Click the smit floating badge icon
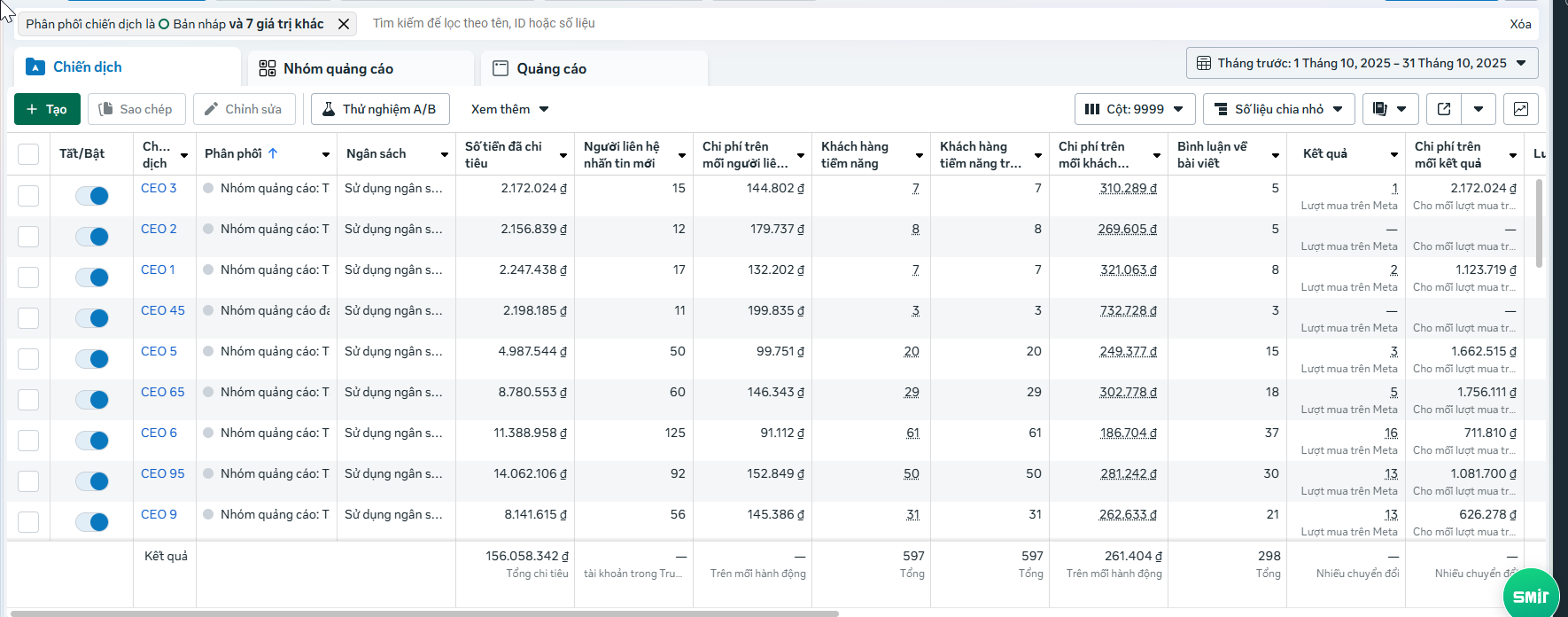The image size is (1568, 617). (1530, 595)
